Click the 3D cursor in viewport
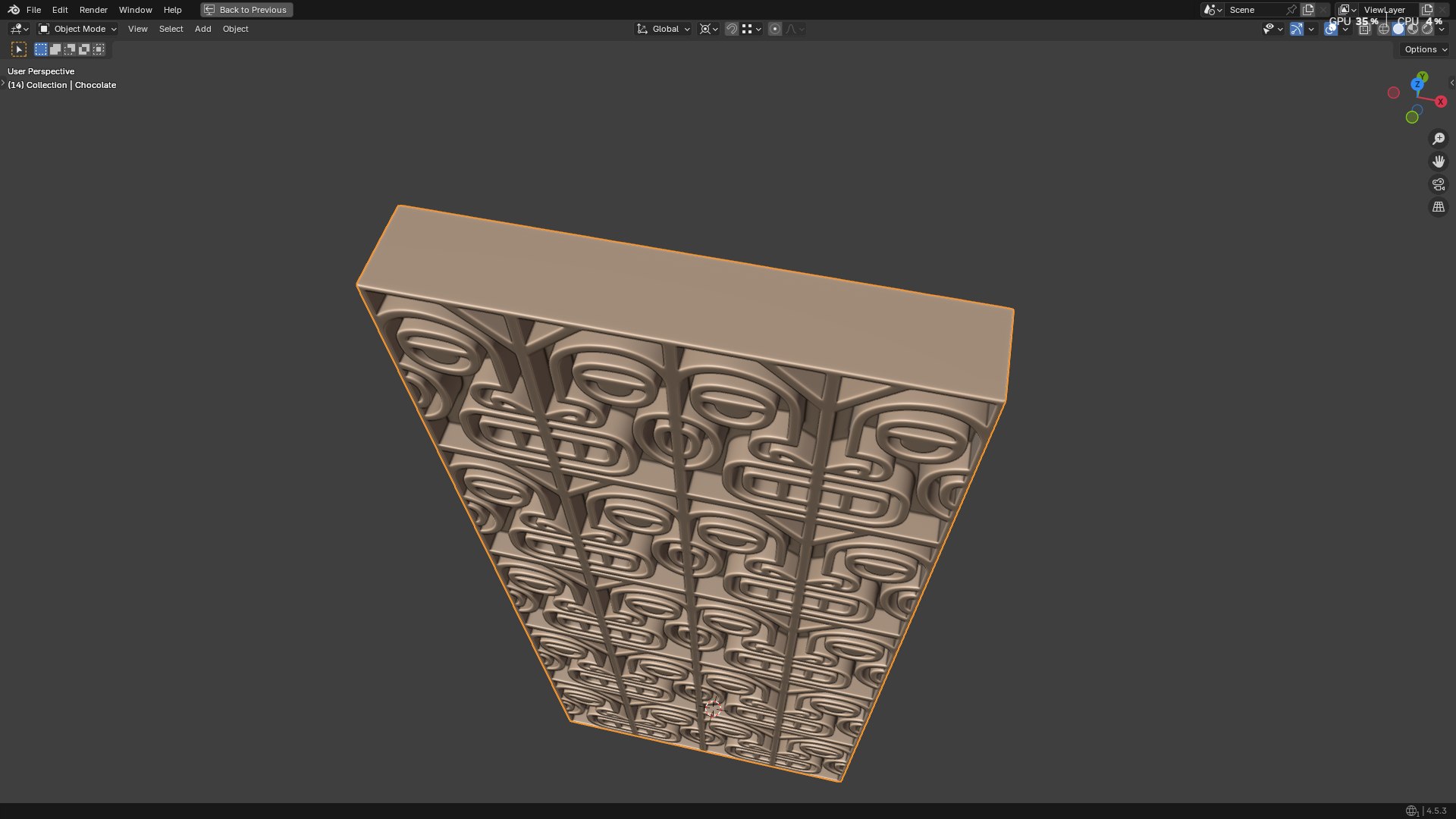Image resolution: width=1456 pixels, height=819 pixels. [713, 708]
